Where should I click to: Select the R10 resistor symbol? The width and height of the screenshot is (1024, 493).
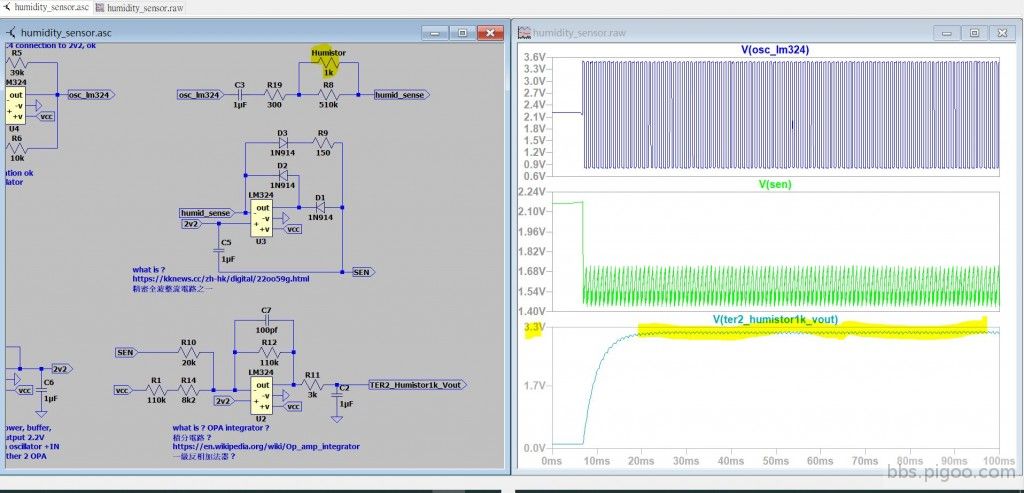(x=189, y=352)
